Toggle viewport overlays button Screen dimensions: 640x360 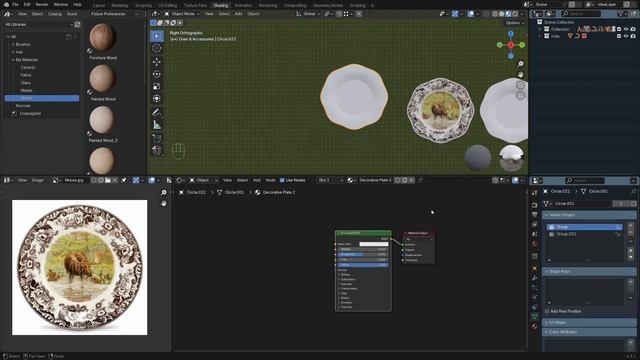[x=471, y=14]
